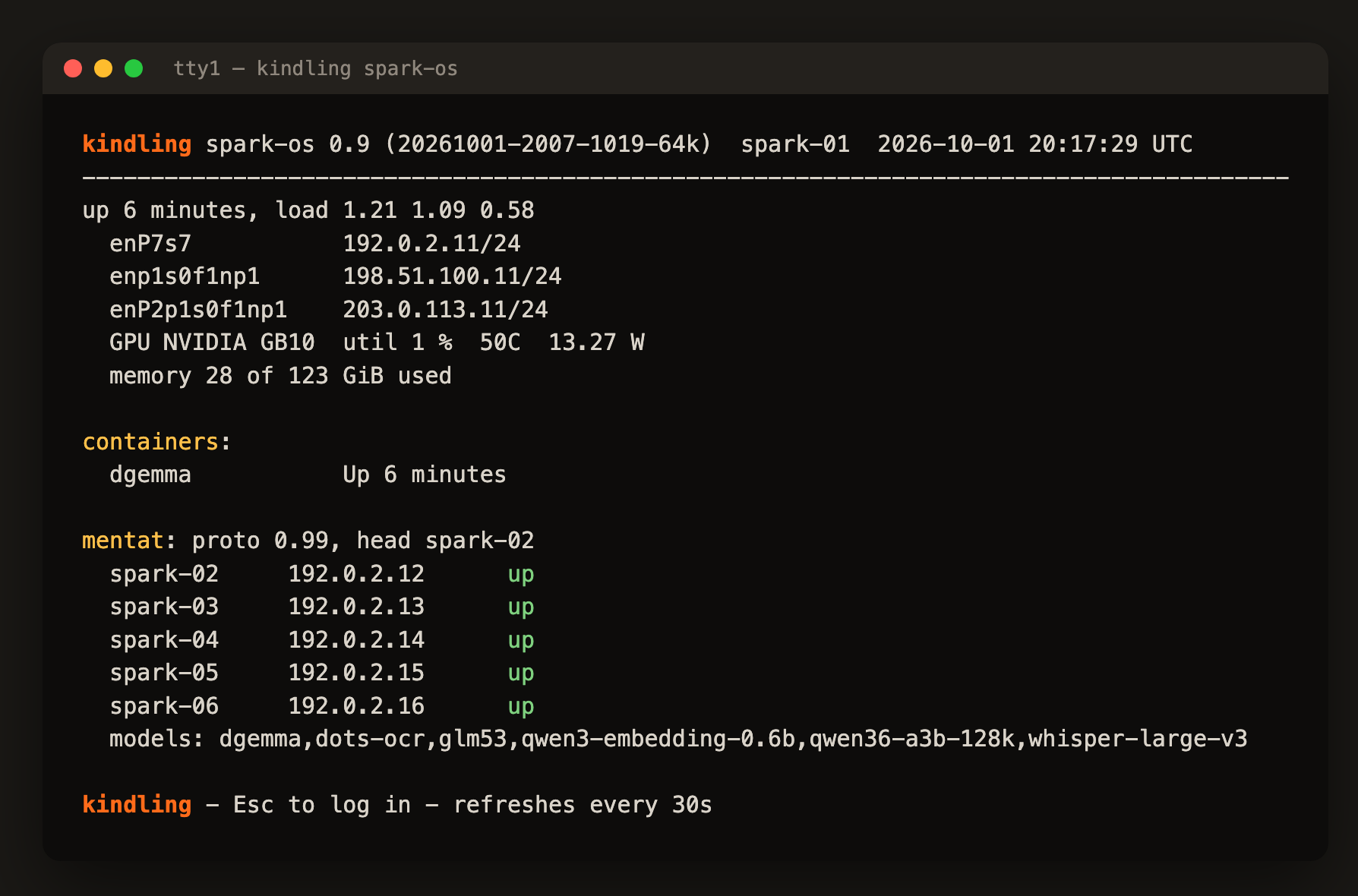Click hostname 'spark-01' in header
Screen dimensions: 1358x896
coord(795,144)
